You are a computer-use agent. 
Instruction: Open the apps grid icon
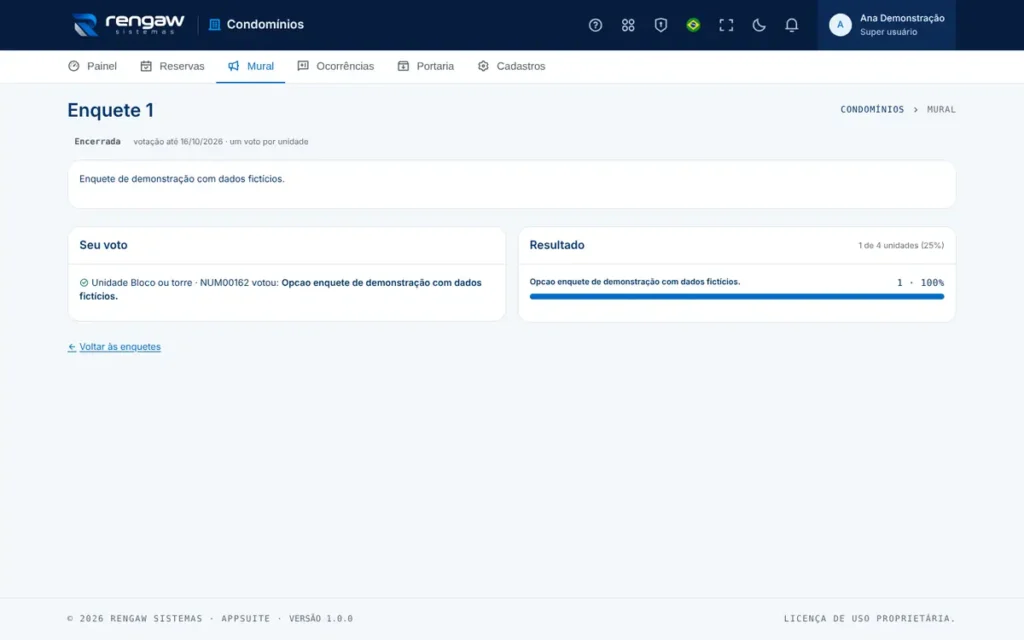tap(628, 25)
